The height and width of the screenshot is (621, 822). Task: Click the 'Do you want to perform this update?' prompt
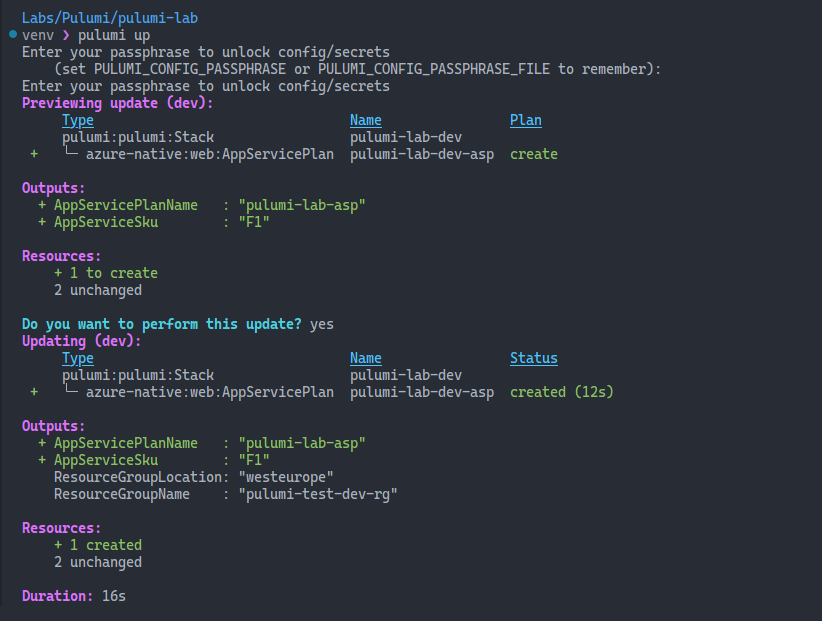coord(161,324)
